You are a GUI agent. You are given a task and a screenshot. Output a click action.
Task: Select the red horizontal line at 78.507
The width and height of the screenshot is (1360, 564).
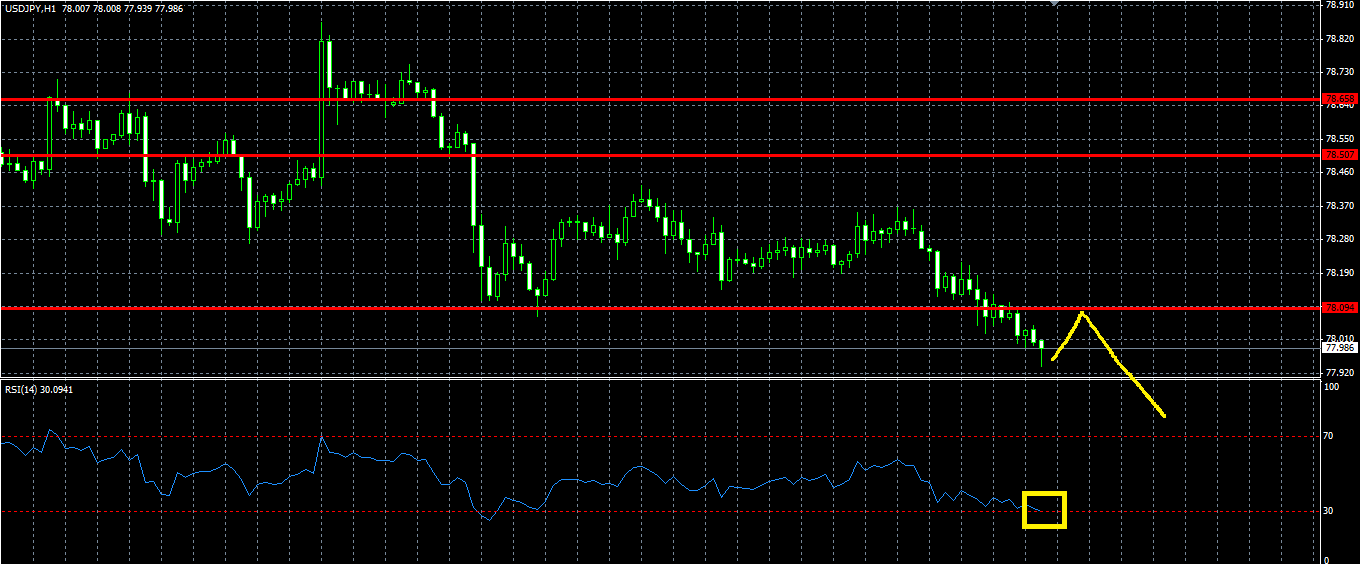(660, 155)
